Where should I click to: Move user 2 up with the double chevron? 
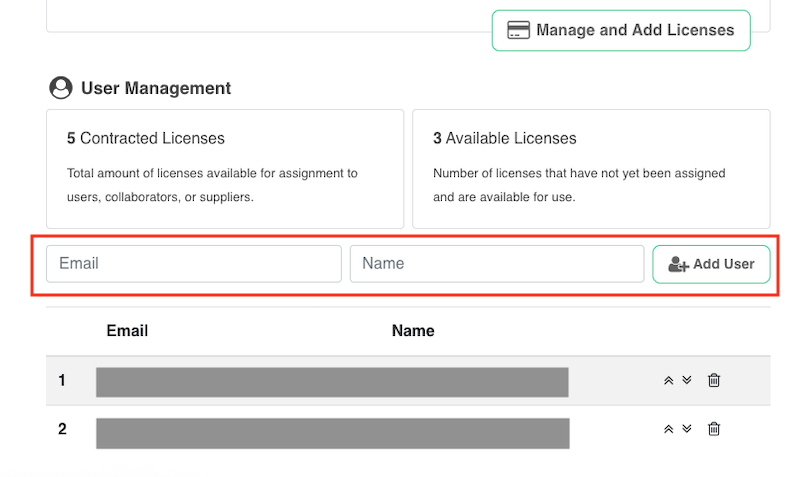(668, 429)
